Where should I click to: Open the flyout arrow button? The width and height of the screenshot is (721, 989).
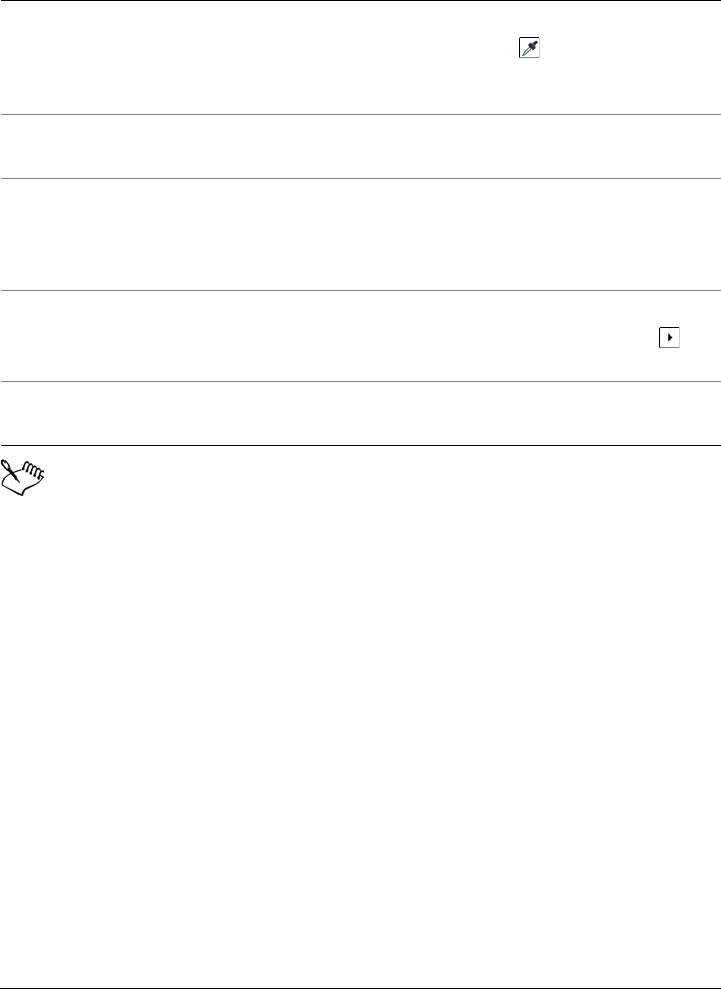coord(668,339)
